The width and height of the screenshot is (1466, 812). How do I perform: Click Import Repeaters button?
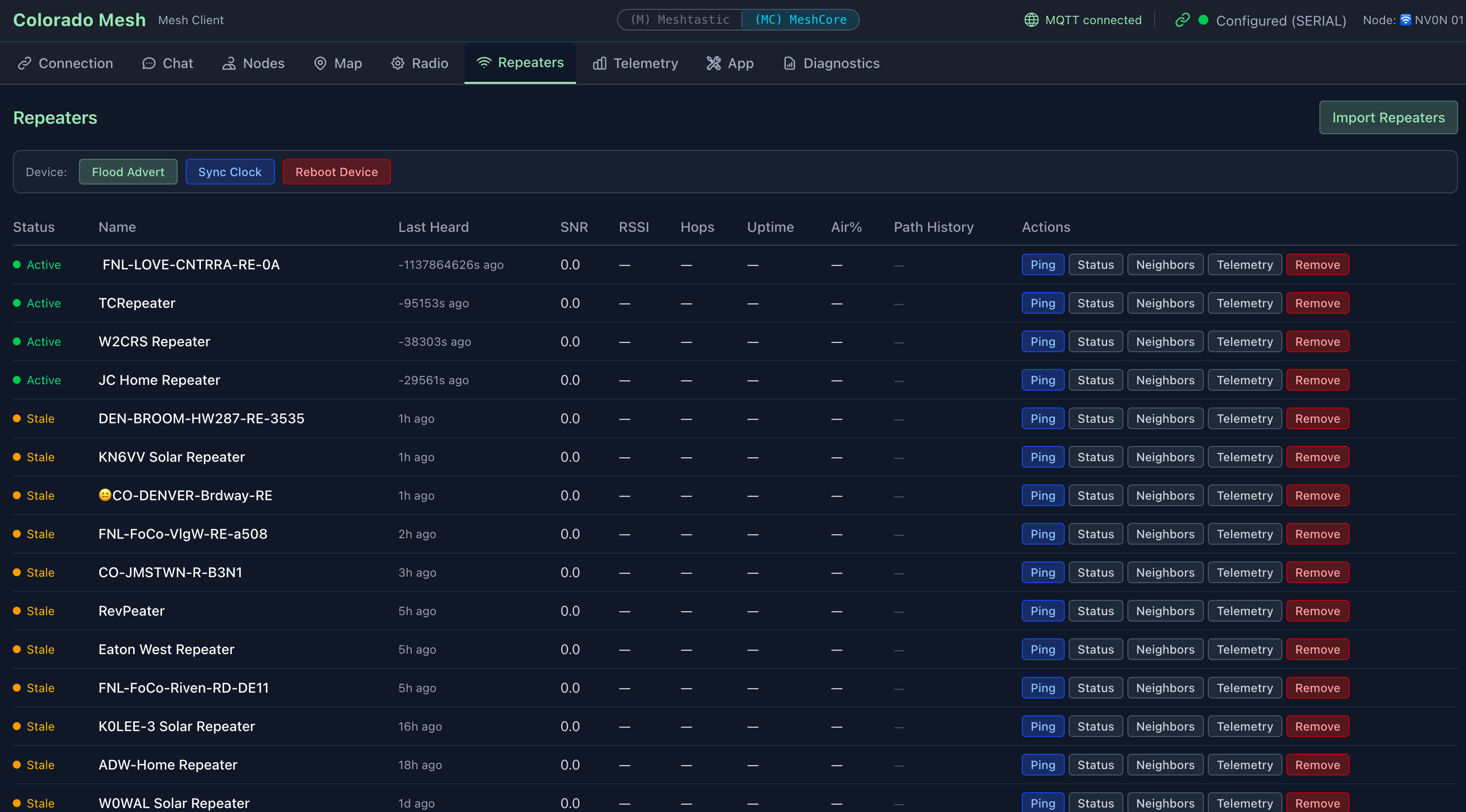pyautogui.click(x=1388, y=118)
